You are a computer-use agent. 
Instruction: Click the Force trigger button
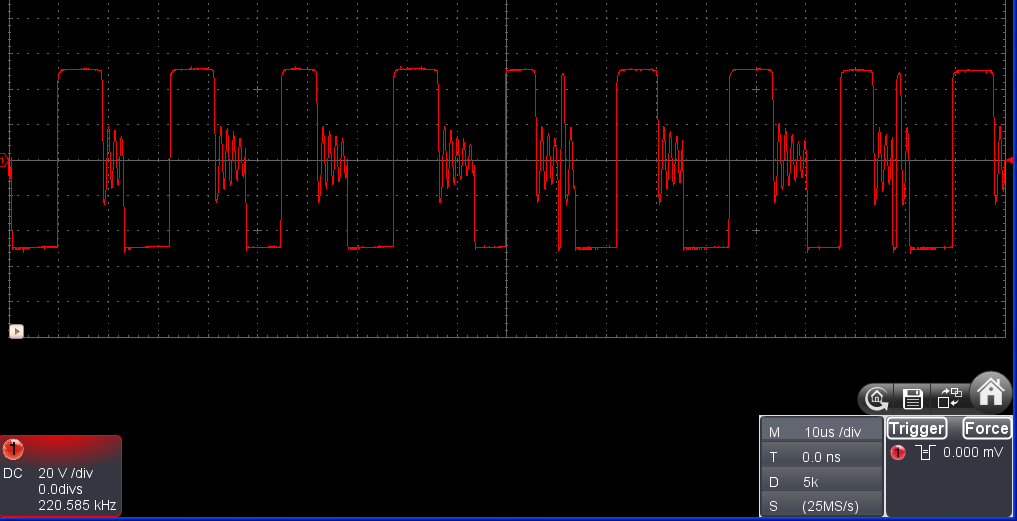[987, 429]
